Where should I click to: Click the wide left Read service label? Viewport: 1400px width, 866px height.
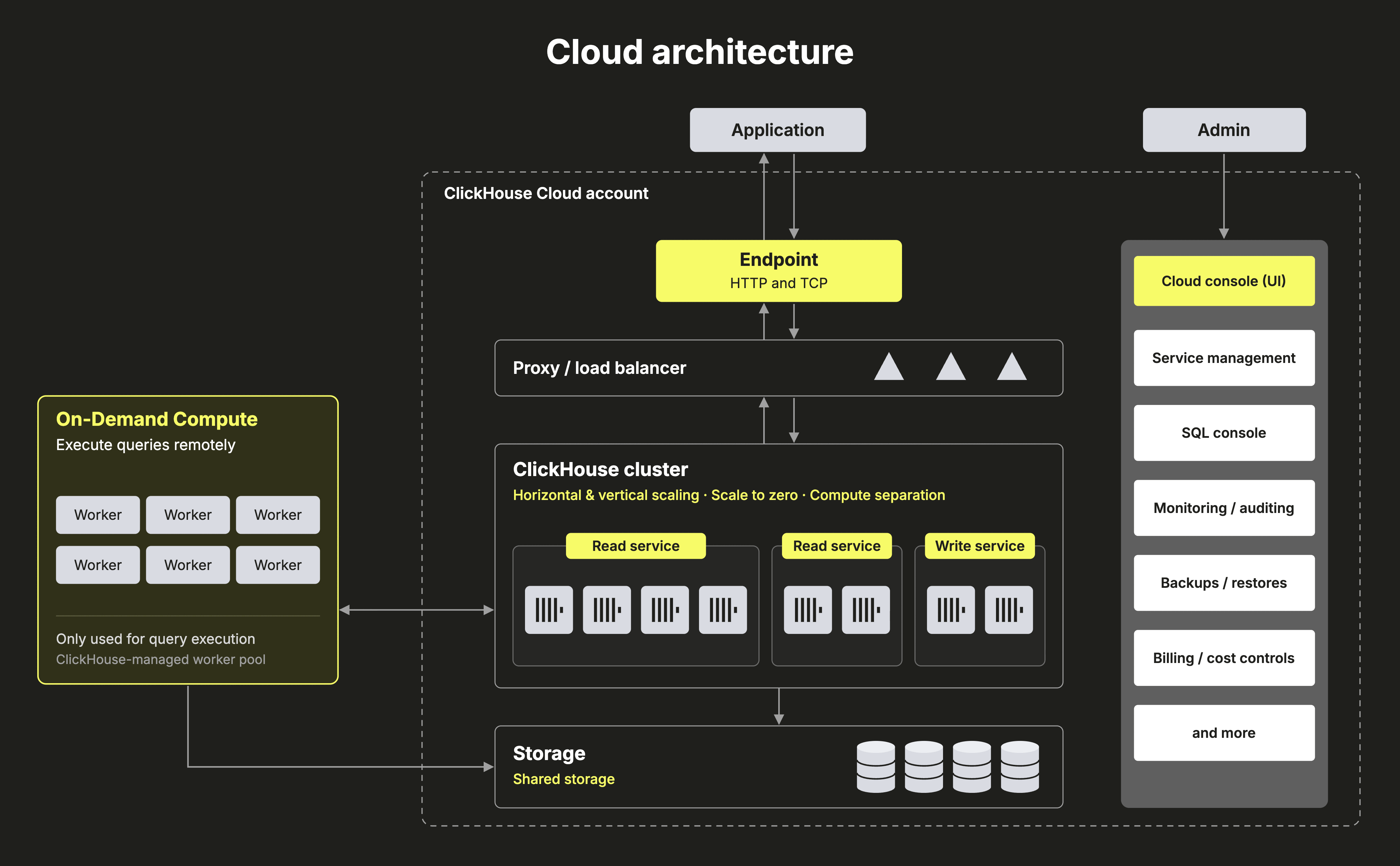[636, 546]
